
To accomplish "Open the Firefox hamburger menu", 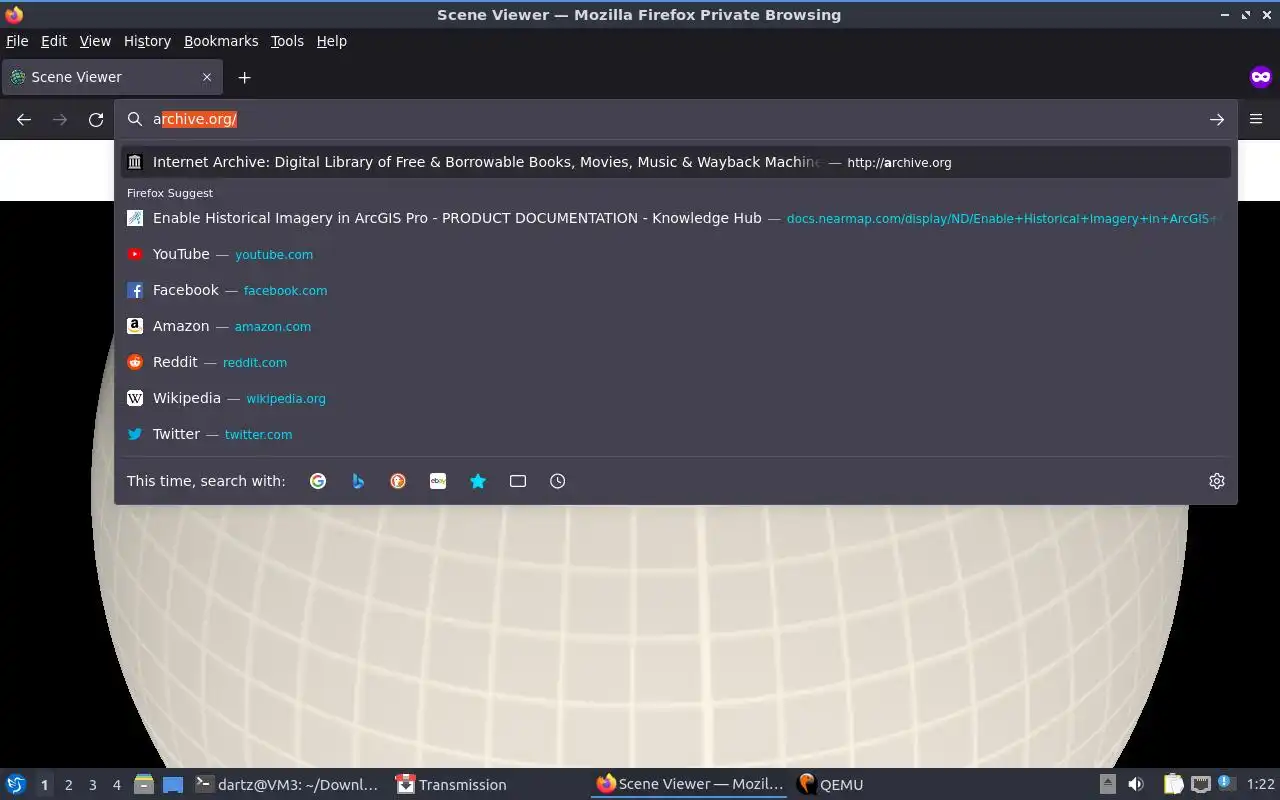I will click(1256, 119).
